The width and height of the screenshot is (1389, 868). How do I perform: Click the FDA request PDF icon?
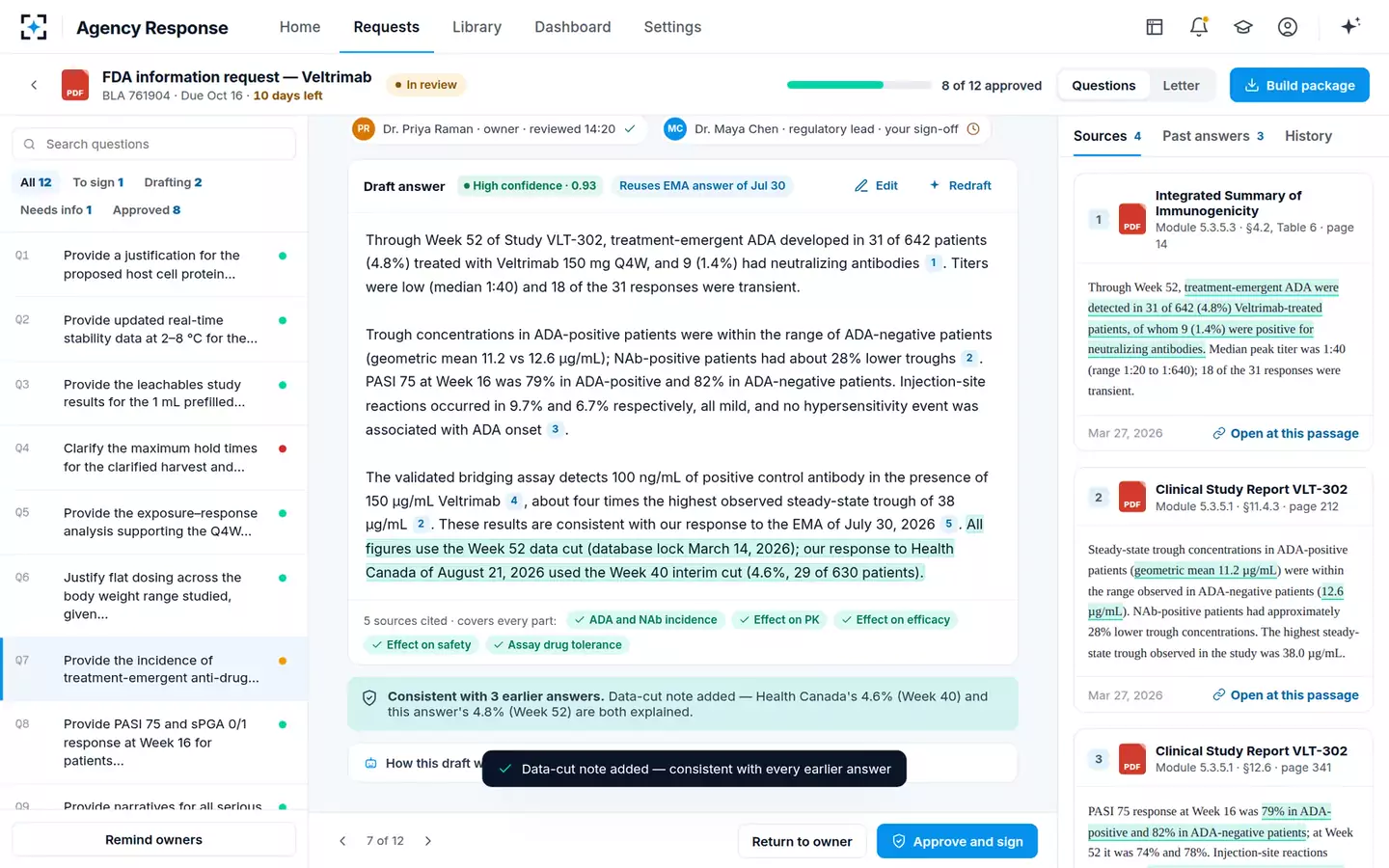75,85
